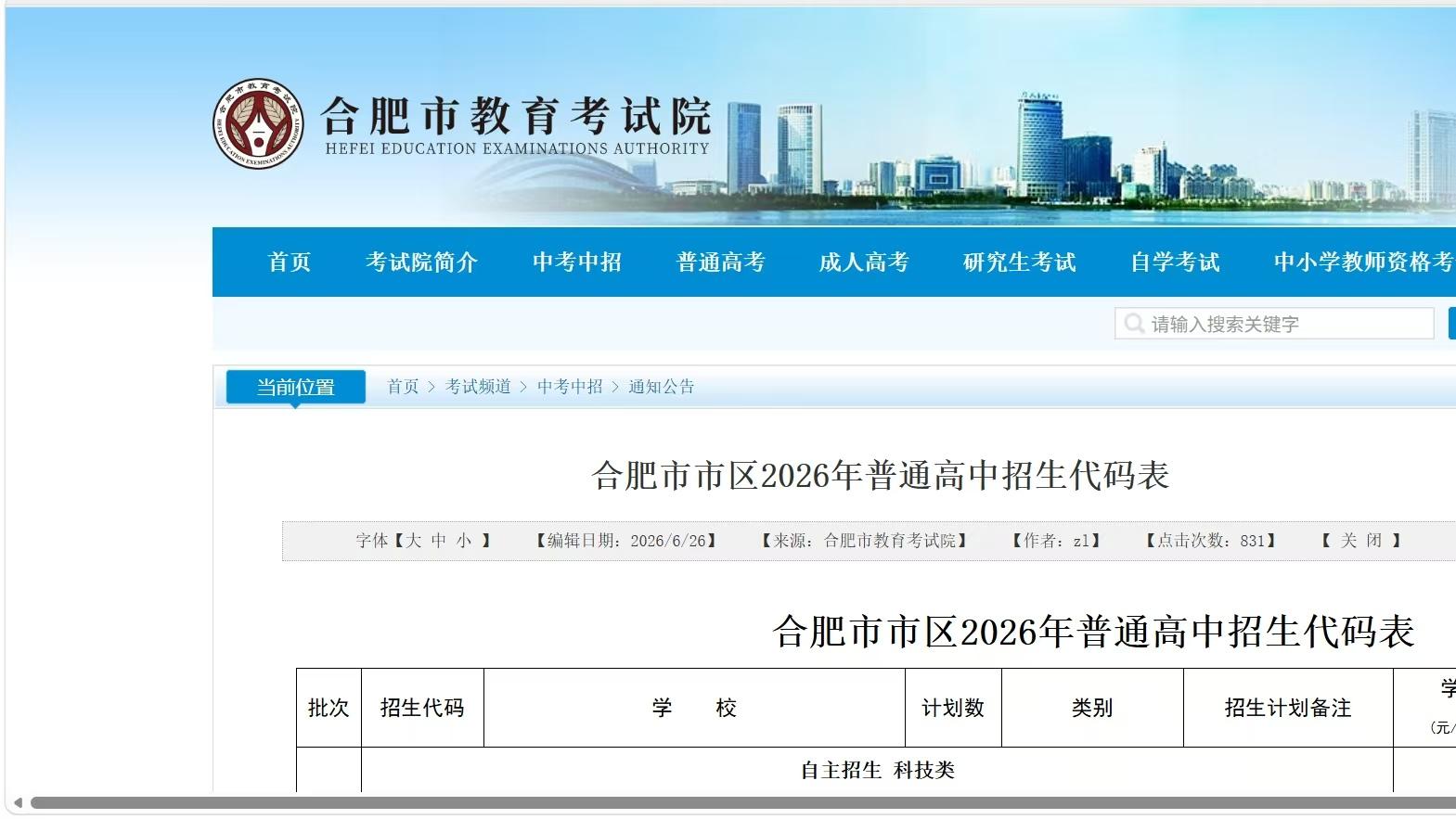Click the 批次 table header
Screen dimensions: 1456x819
(329, 708)
